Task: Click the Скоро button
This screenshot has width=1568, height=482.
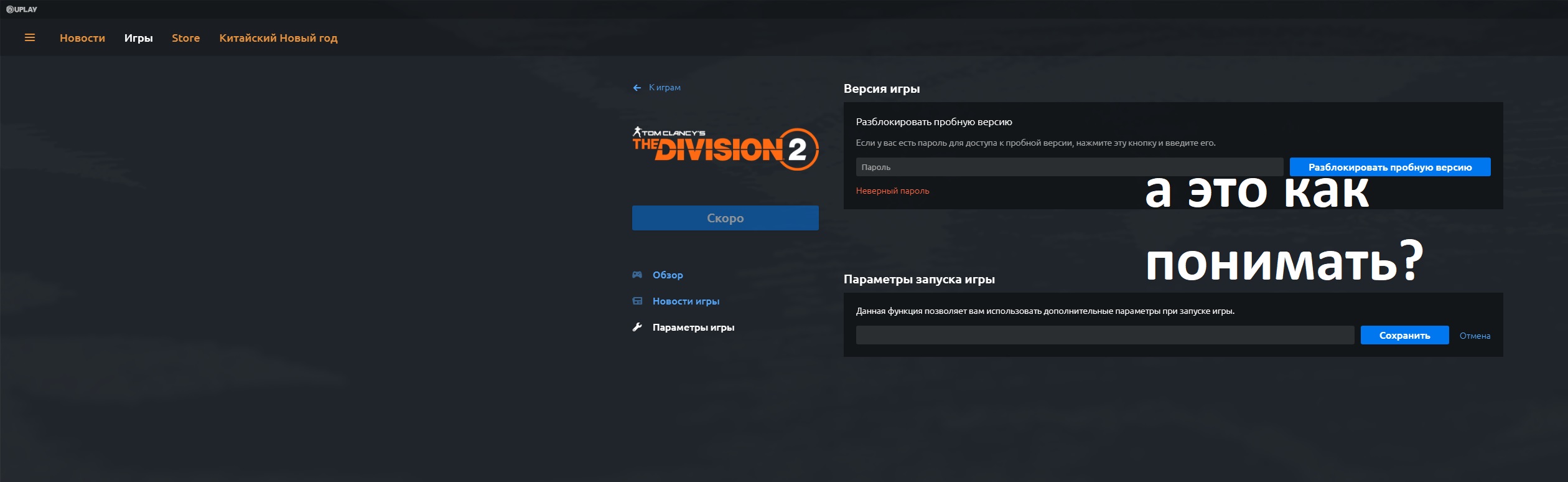Action: (725, 218)
